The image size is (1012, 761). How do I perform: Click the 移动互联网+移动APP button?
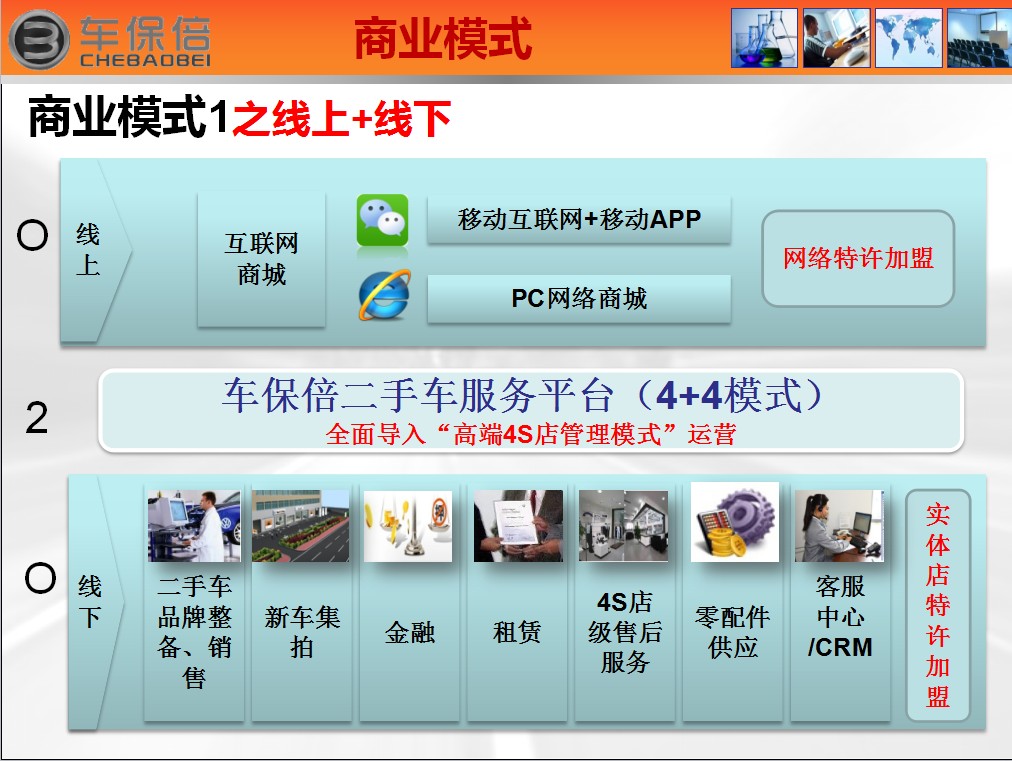point(577,220)
